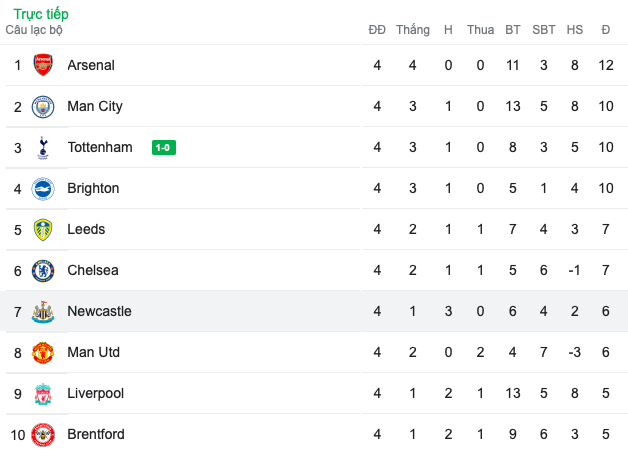Screen dimensions: 628x450
Task: Select the Trực tiếp live tab
Action: [x=41, y=14]
